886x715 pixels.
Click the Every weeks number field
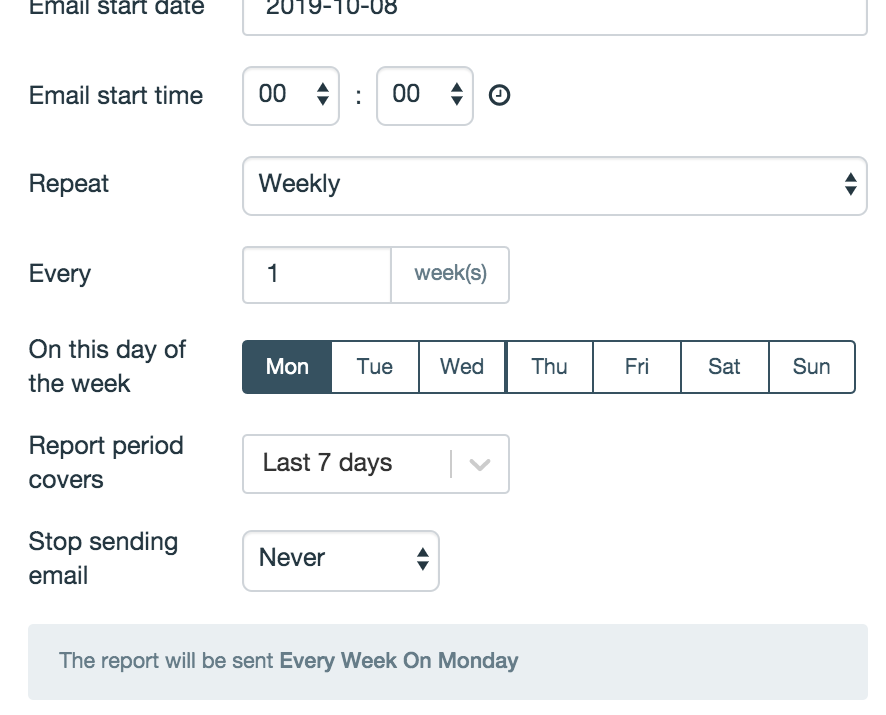click(x=316, y=275)
